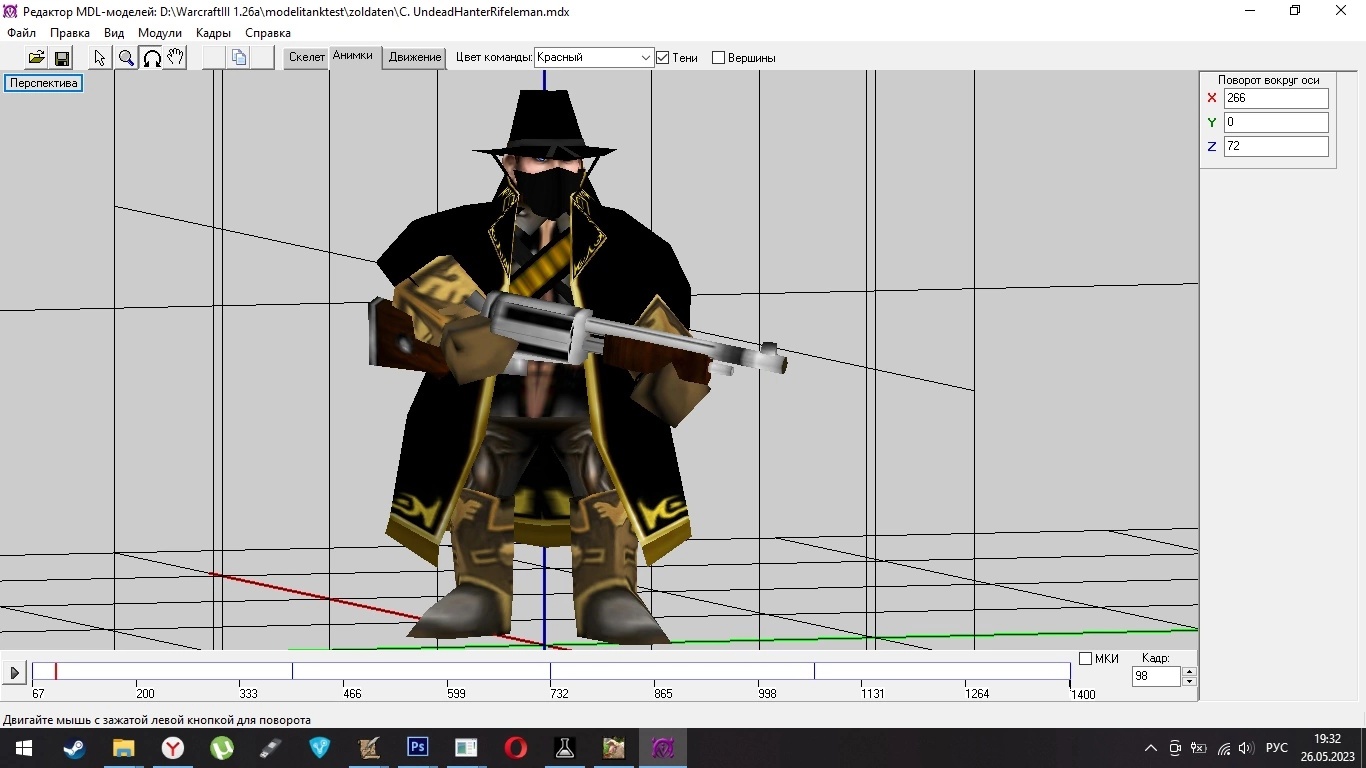Open the Wi-Fi network tray icon
This screenshot has width=1366, height=768.
[x=1223, y=748]
